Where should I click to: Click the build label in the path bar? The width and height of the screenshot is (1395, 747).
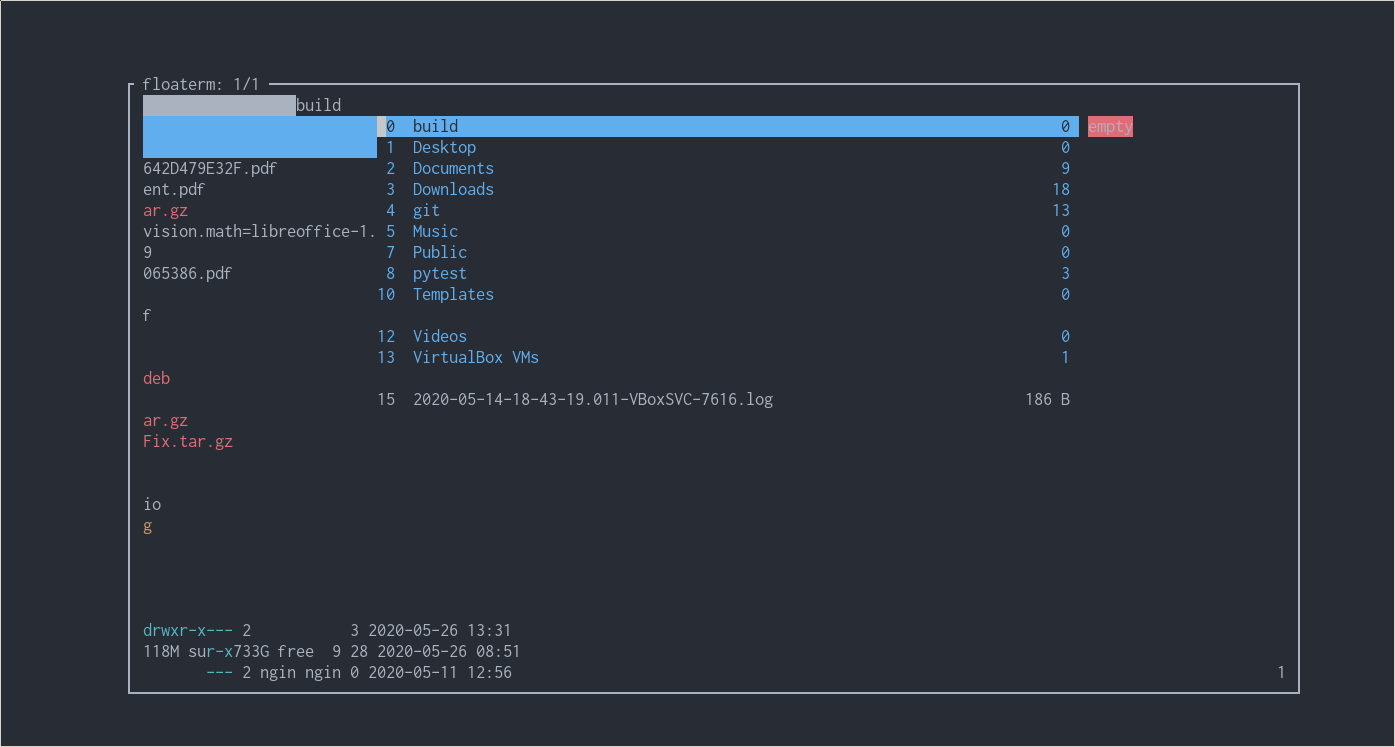pos(318,104)
